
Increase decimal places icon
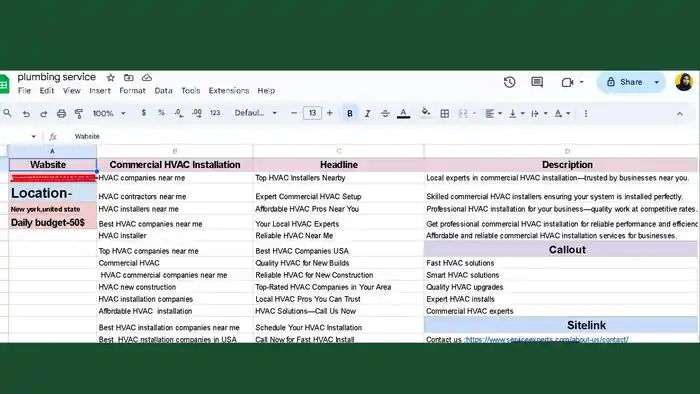point(197,113)
